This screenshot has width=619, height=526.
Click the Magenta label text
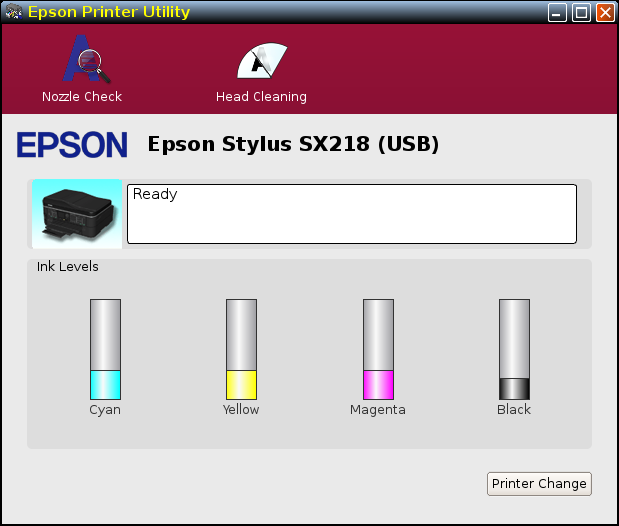tap(378, 410)
